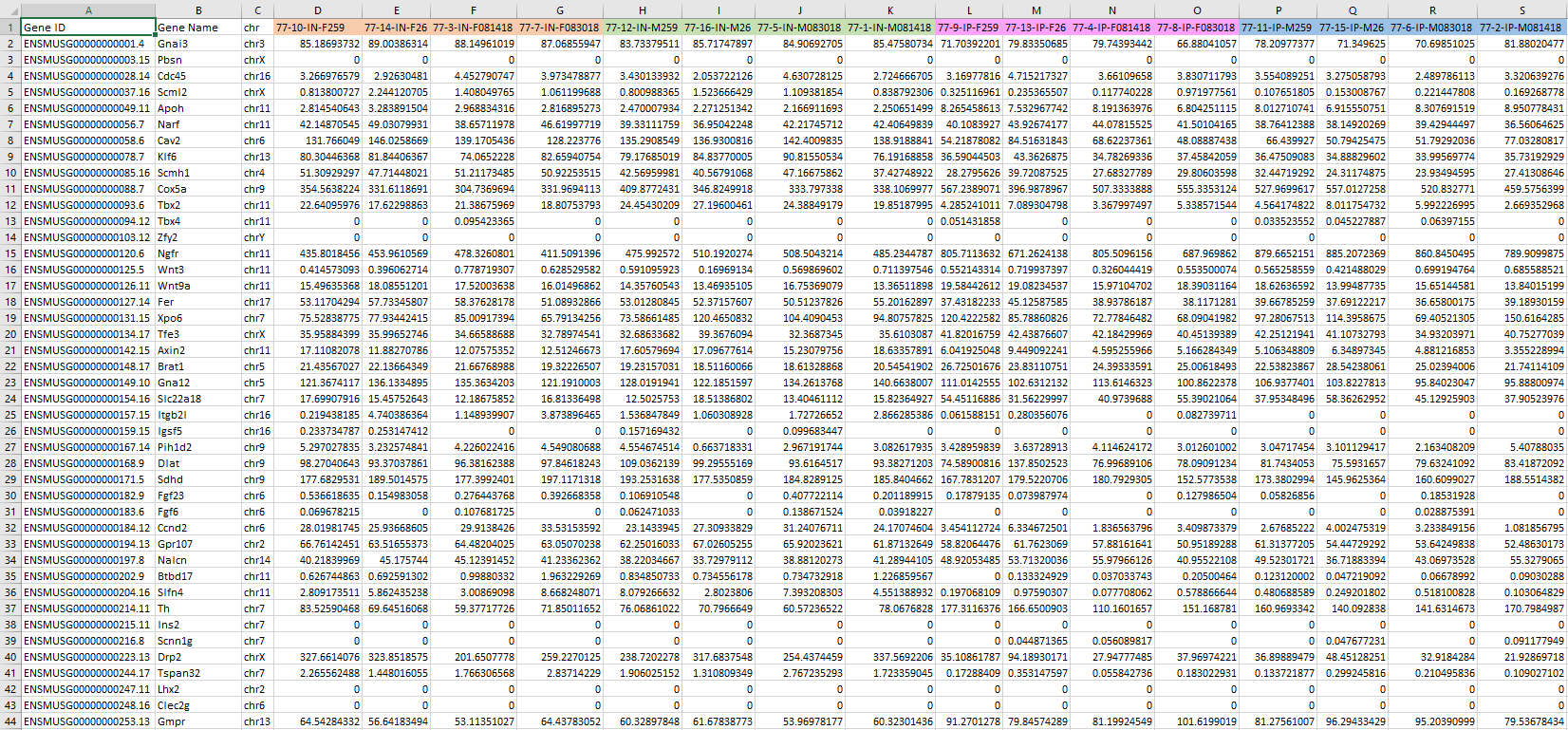Click the select-all corner box
1568x730 pixels.
tap(10, 9)
